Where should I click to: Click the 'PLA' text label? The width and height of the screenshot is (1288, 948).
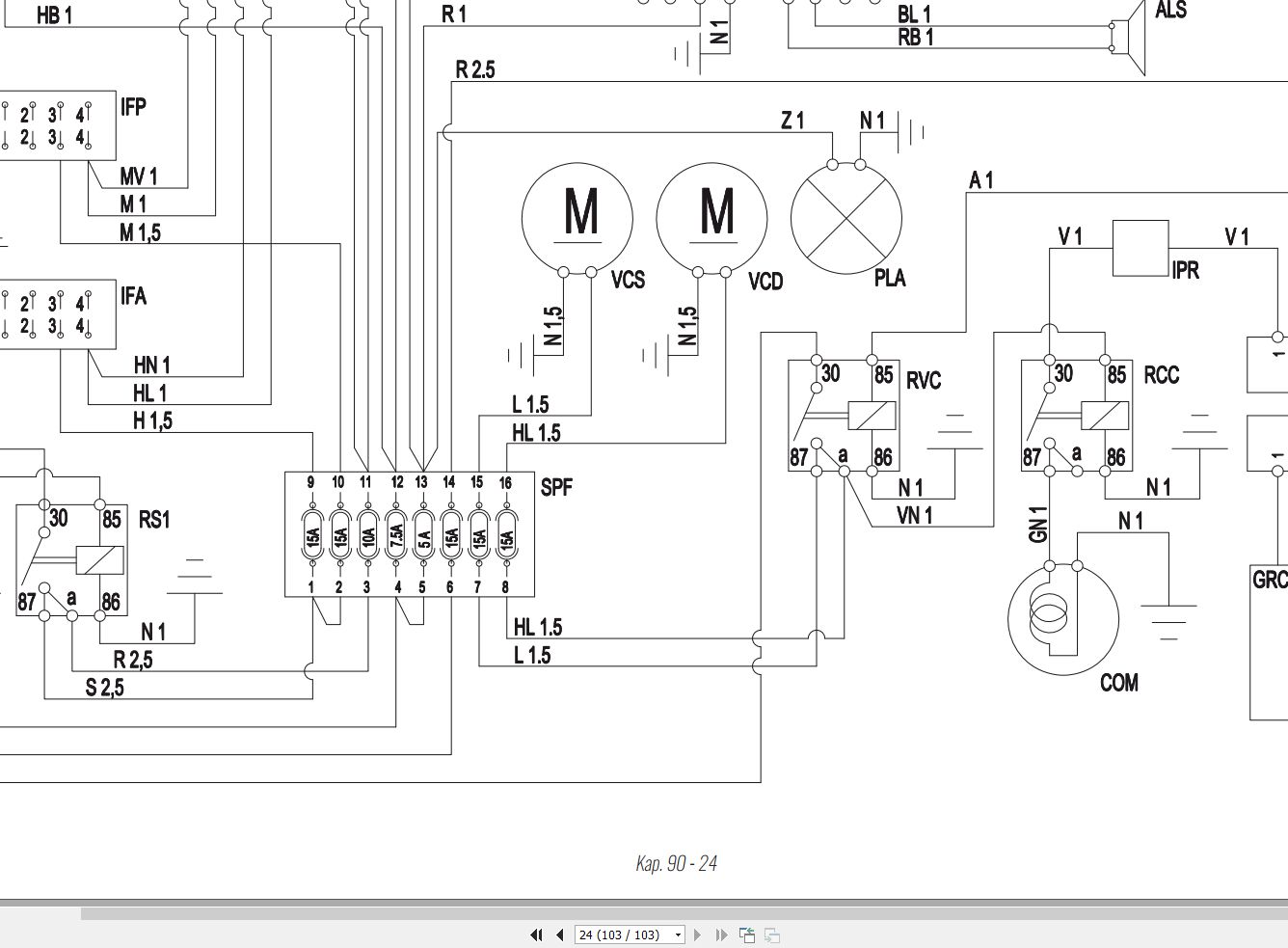pyautogui.click(x=890, y=278)
